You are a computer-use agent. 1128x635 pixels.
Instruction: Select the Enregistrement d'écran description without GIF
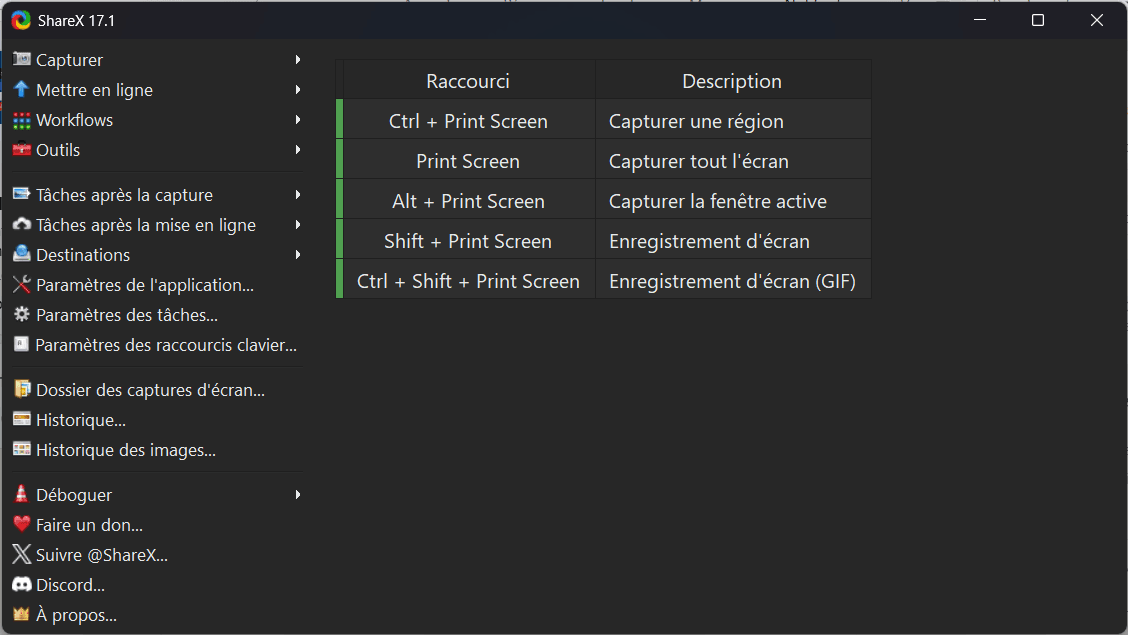click(733, 241)
